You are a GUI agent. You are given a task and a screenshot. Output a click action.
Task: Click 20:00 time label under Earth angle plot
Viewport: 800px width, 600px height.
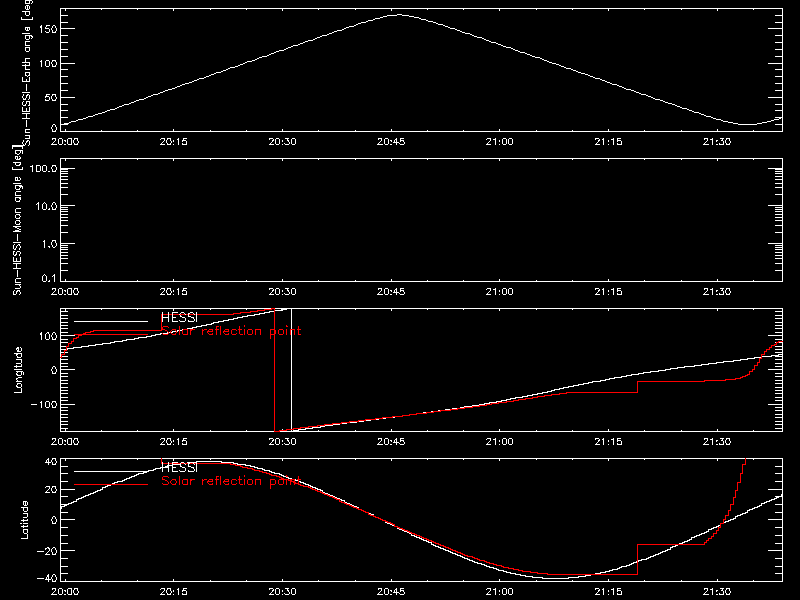coord(65,141)
